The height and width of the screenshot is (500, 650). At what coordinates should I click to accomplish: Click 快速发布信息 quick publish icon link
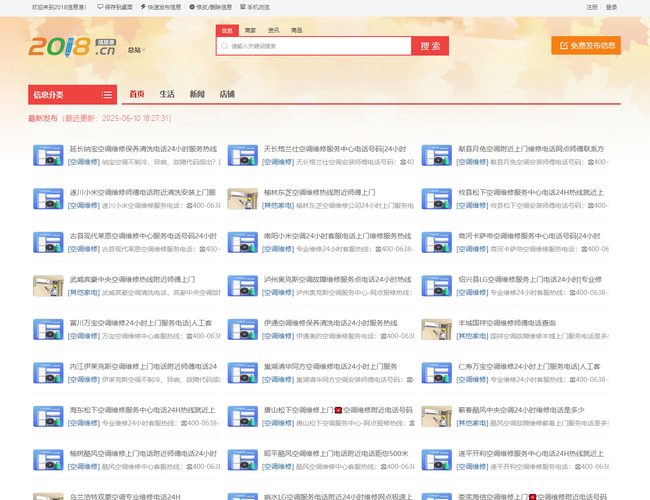click(x=145, y=6)
